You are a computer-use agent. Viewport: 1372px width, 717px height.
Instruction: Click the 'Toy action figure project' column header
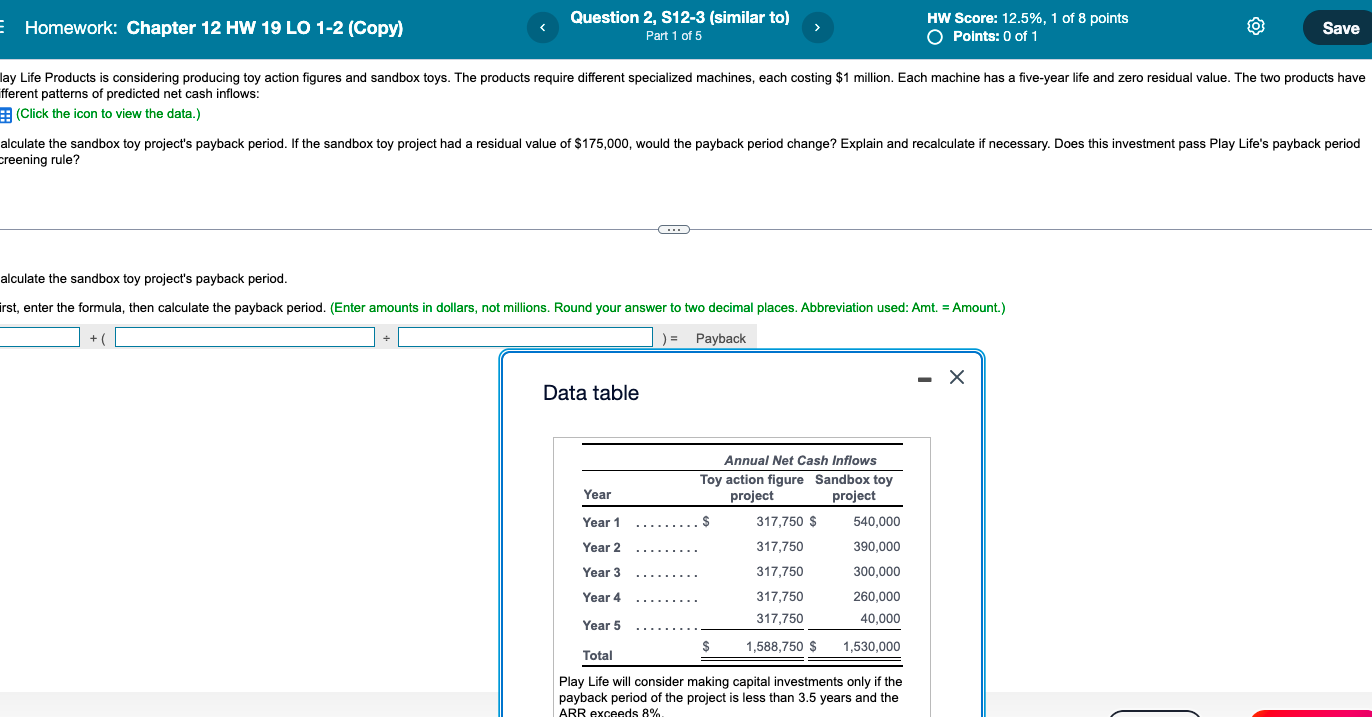(752, 488)
